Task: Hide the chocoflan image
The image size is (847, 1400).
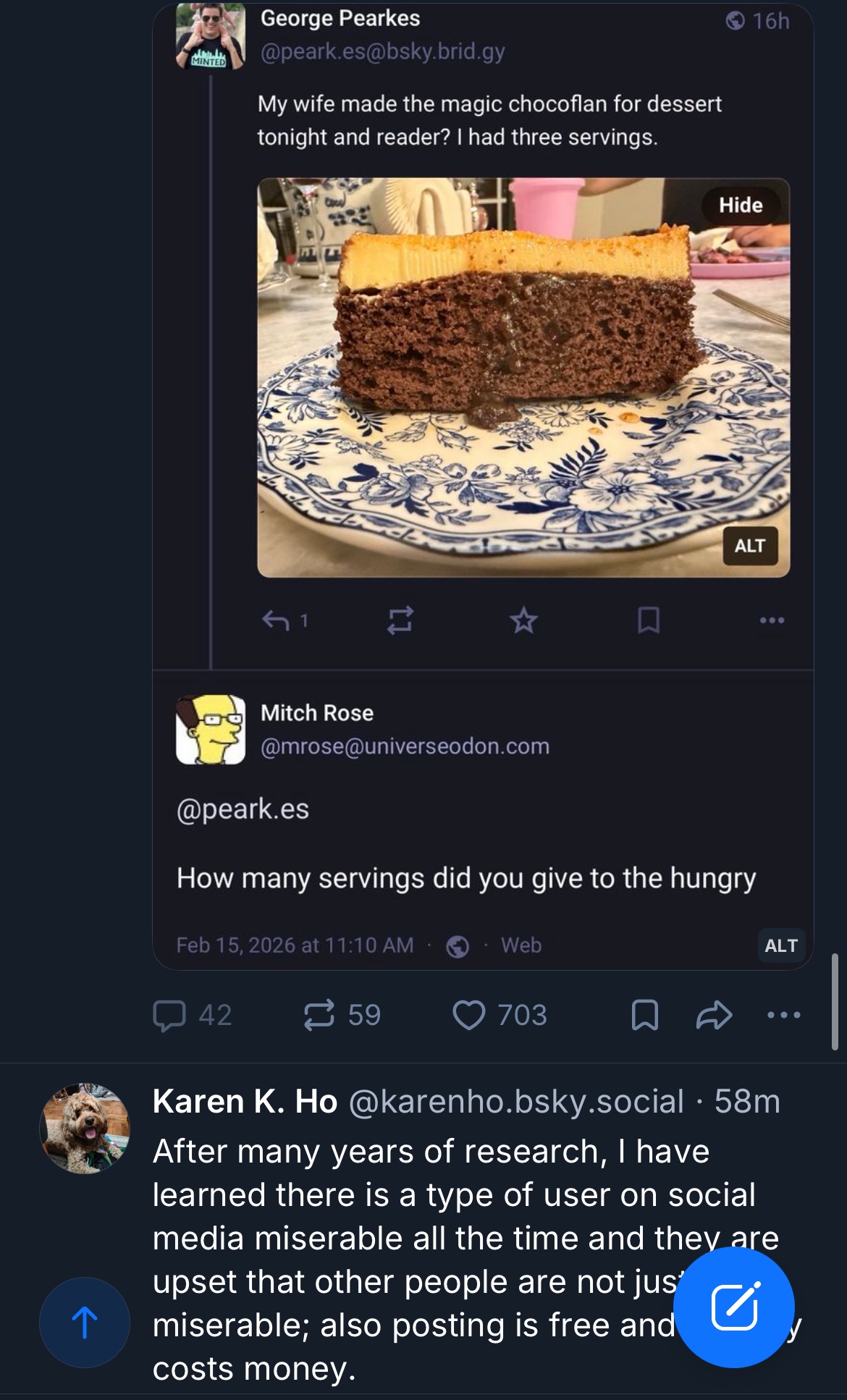Action: point(741,206)
